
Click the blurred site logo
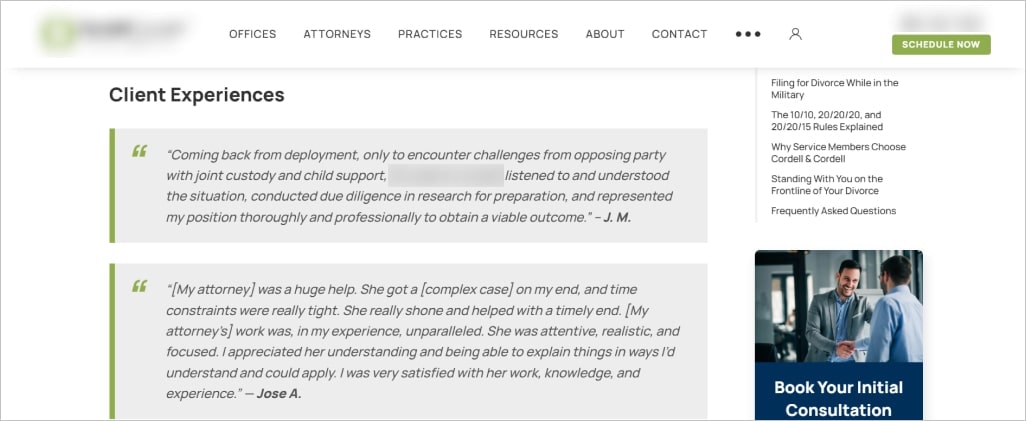point(113,33)
